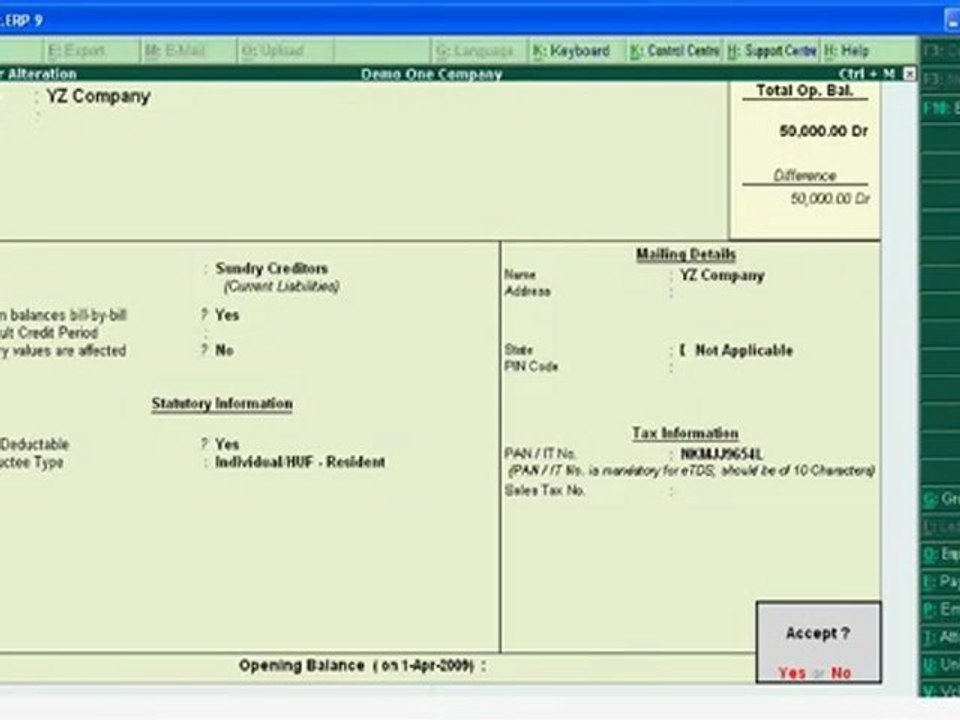960x720 pixels.
Task: Click the Difference amount 50,000.00 Dr
Action: (830, 198)
